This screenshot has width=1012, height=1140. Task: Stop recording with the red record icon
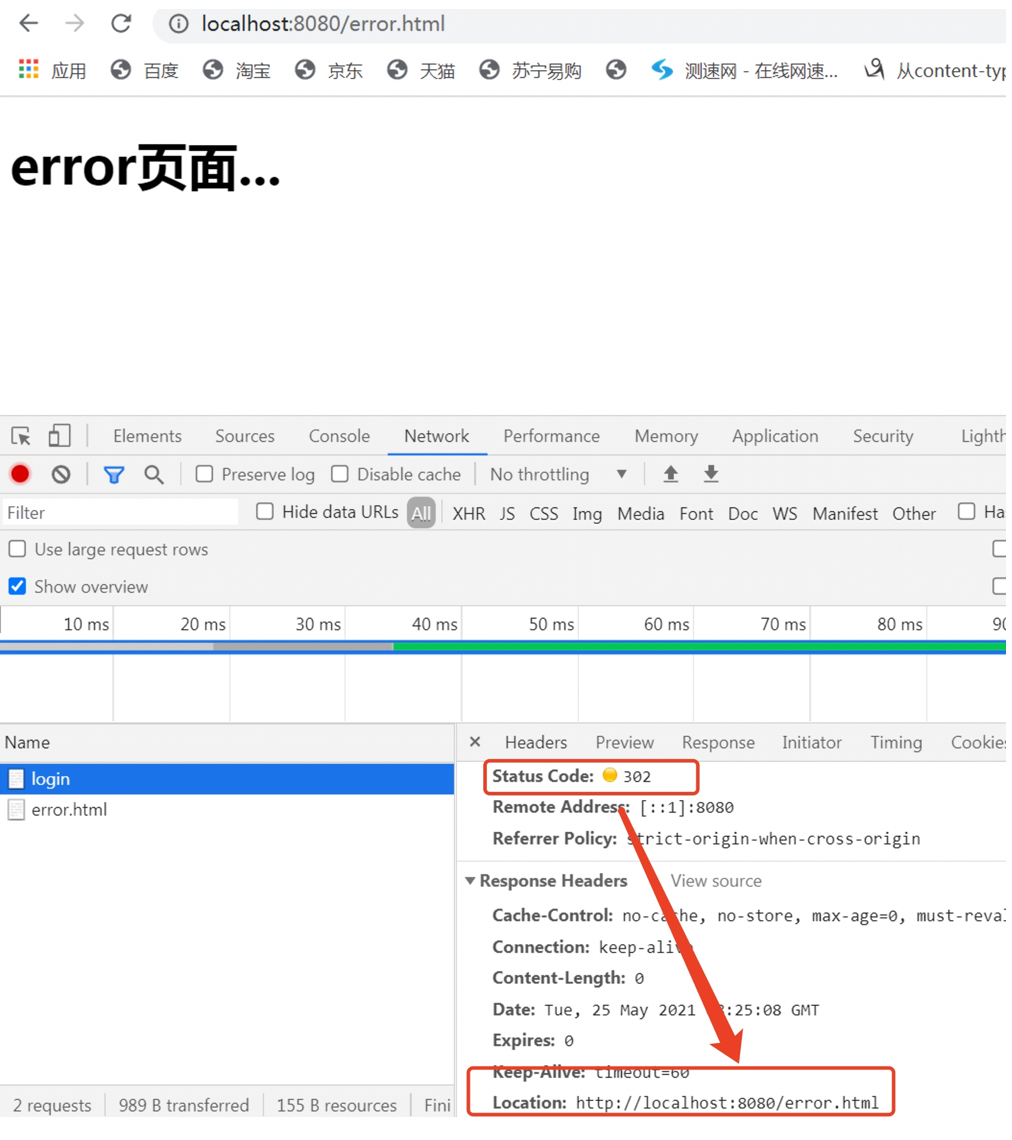20,475
